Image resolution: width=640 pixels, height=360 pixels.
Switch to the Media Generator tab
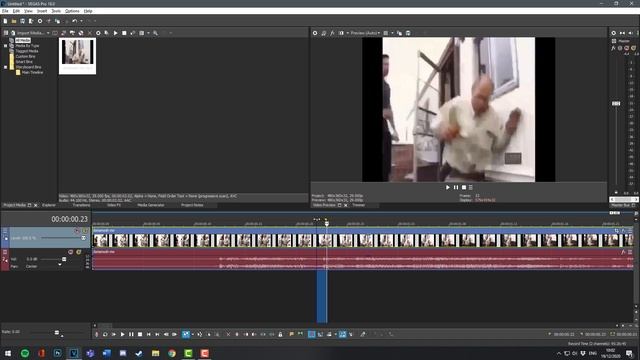pyautogui.click(x=151, y=205)
